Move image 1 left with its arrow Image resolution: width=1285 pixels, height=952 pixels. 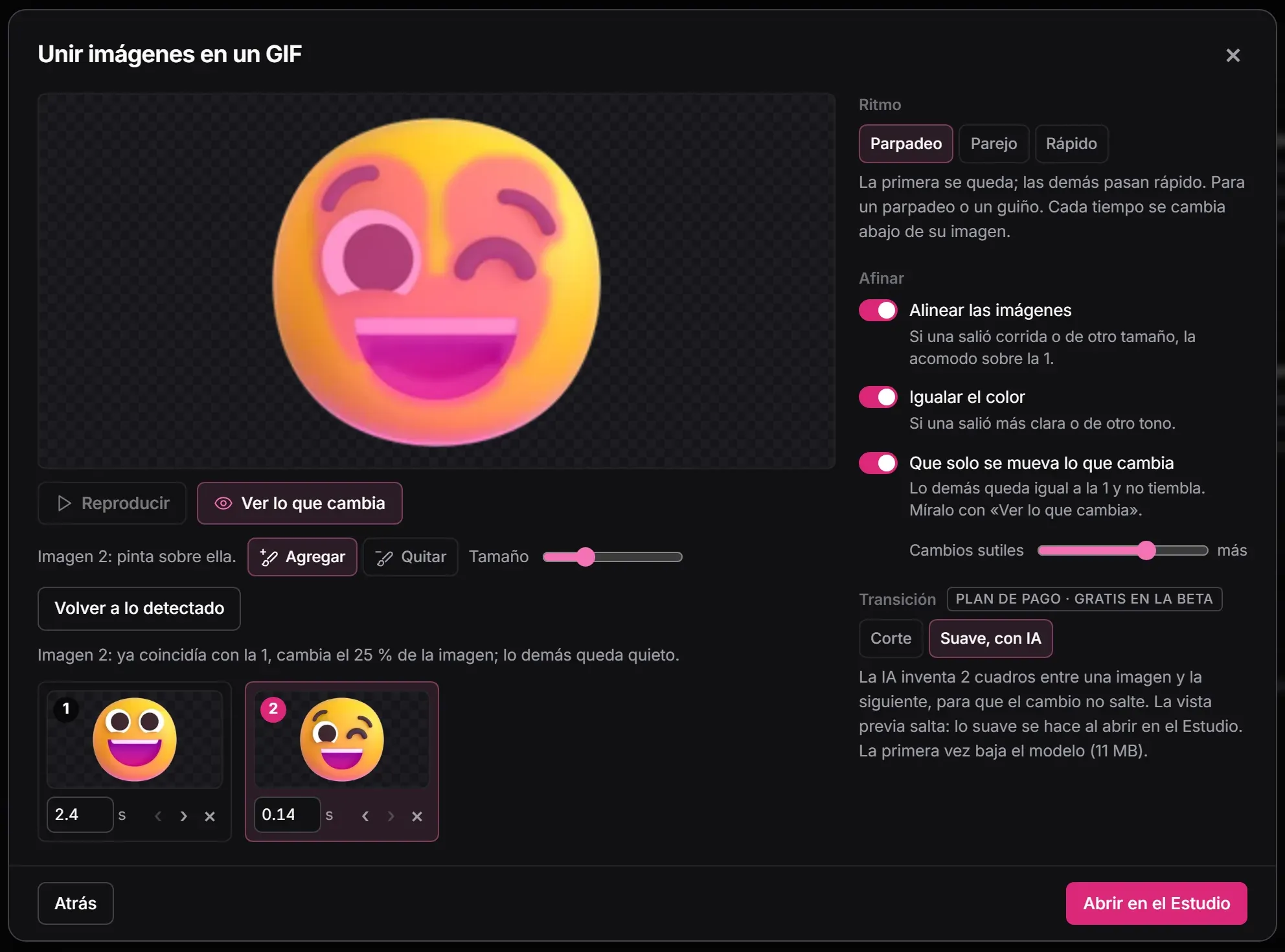pos(158,816)
